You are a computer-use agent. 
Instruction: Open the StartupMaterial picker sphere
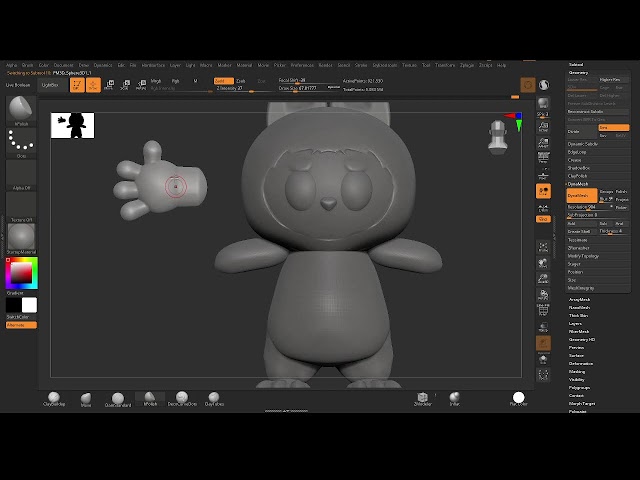(21, 237)
